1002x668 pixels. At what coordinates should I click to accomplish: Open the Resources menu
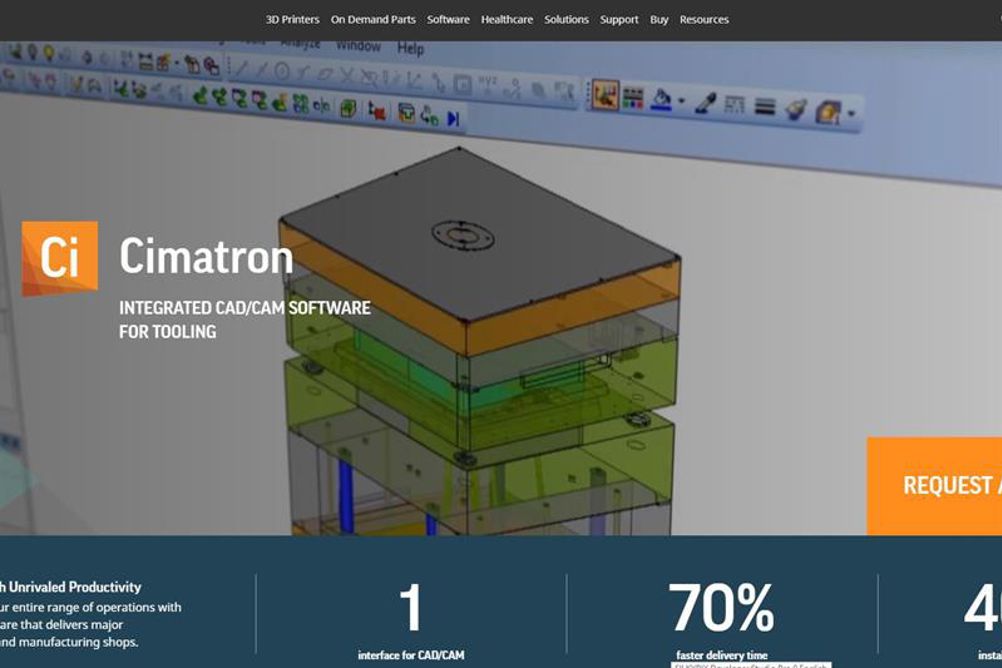(704, 20)
